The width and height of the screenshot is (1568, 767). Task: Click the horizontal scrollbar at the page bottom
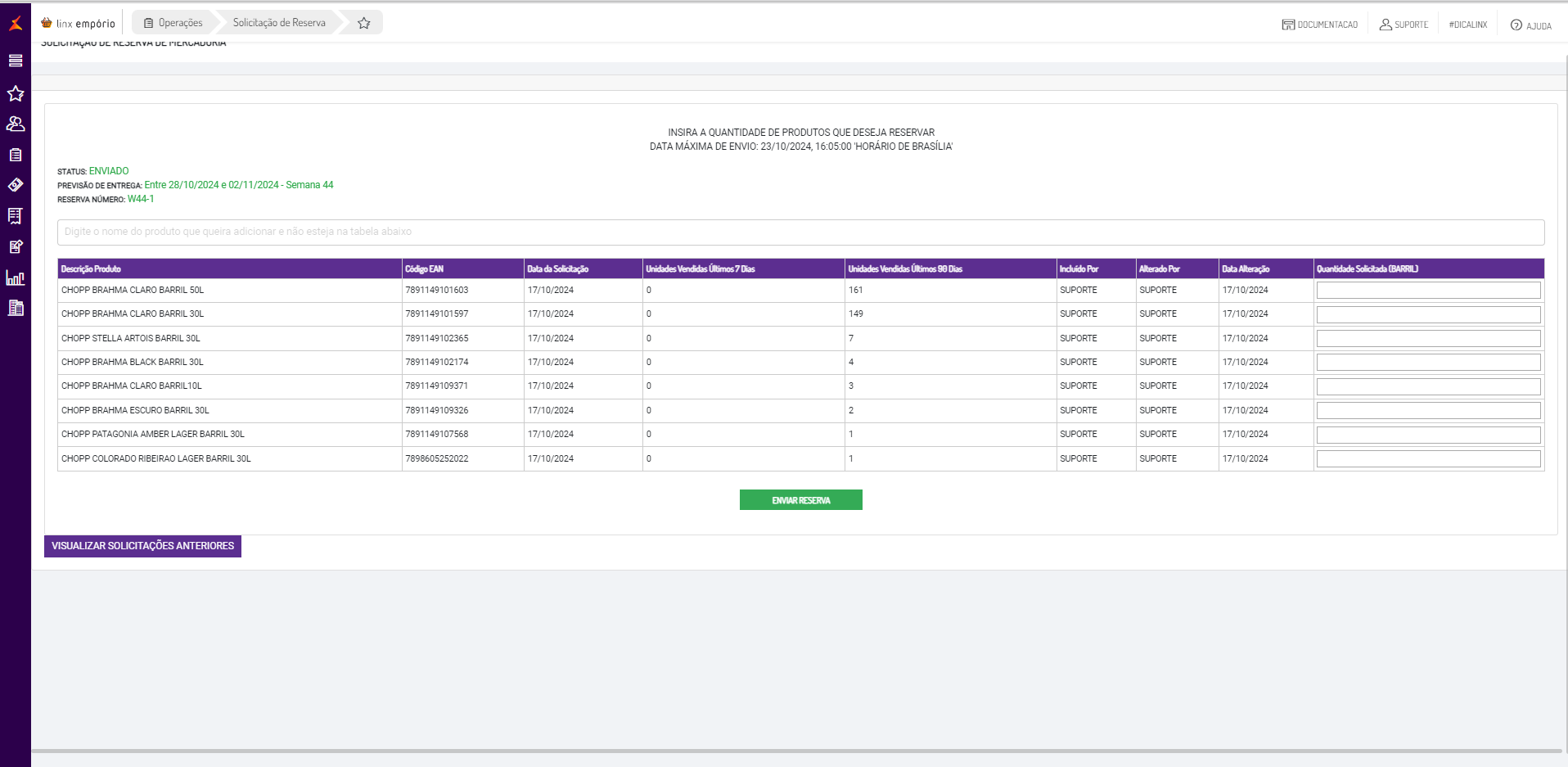(x=796, y=751)
